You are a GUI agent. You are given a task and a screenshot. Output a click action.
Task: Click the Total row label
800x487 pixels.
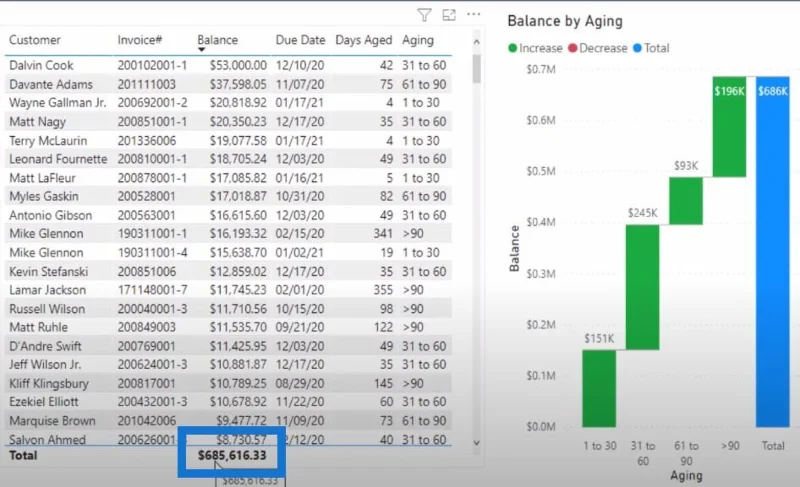(23, 455)
